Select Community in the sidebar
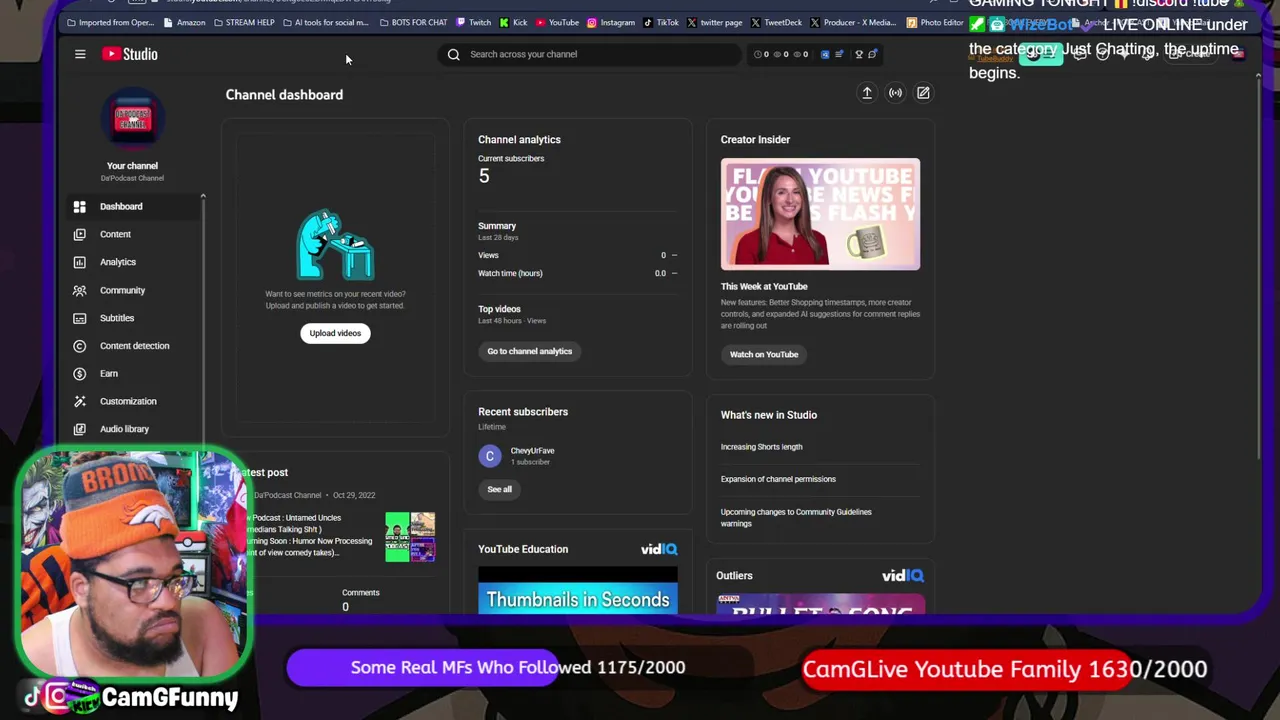This screenshot has width=1280, height=720. coord(132,290)
